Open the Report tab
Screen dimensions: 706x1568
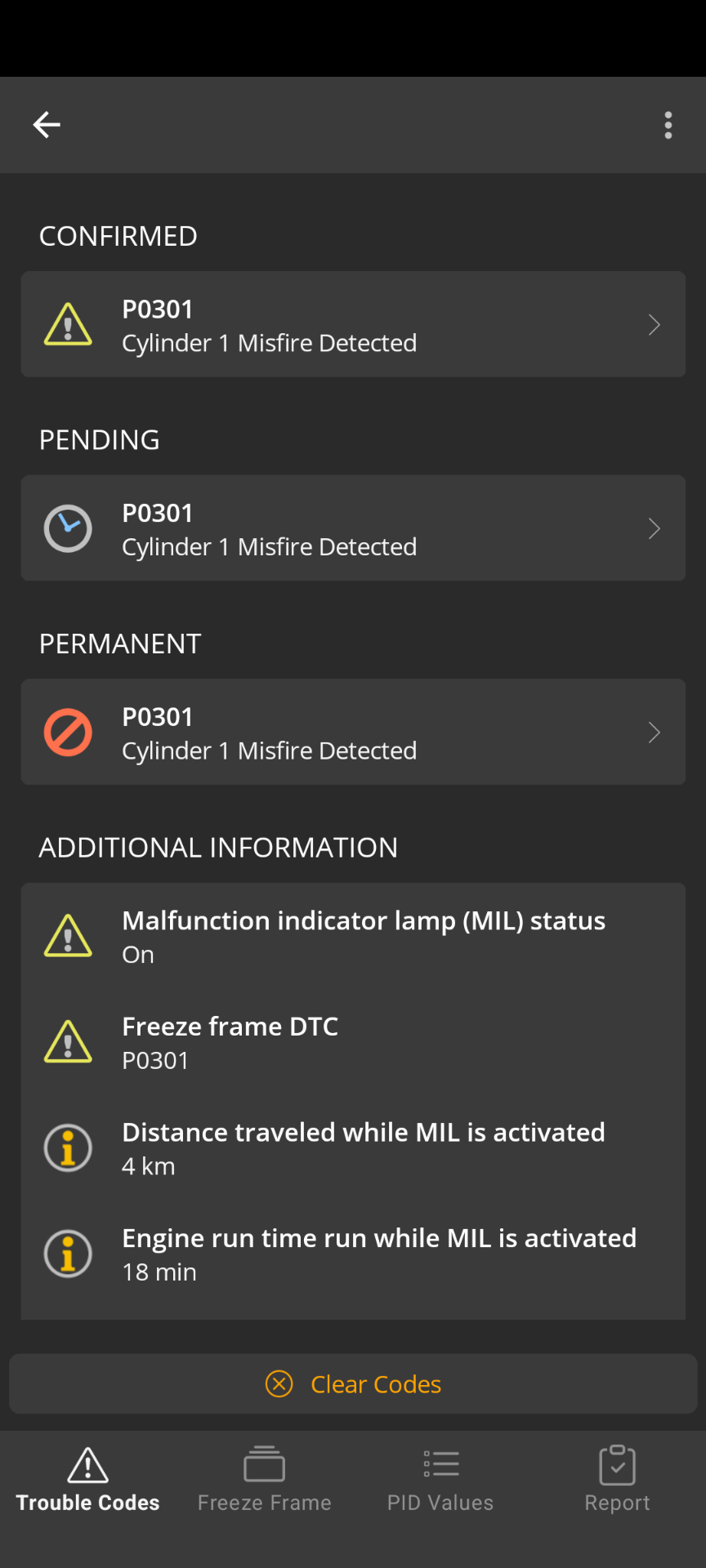(617, 1480)
